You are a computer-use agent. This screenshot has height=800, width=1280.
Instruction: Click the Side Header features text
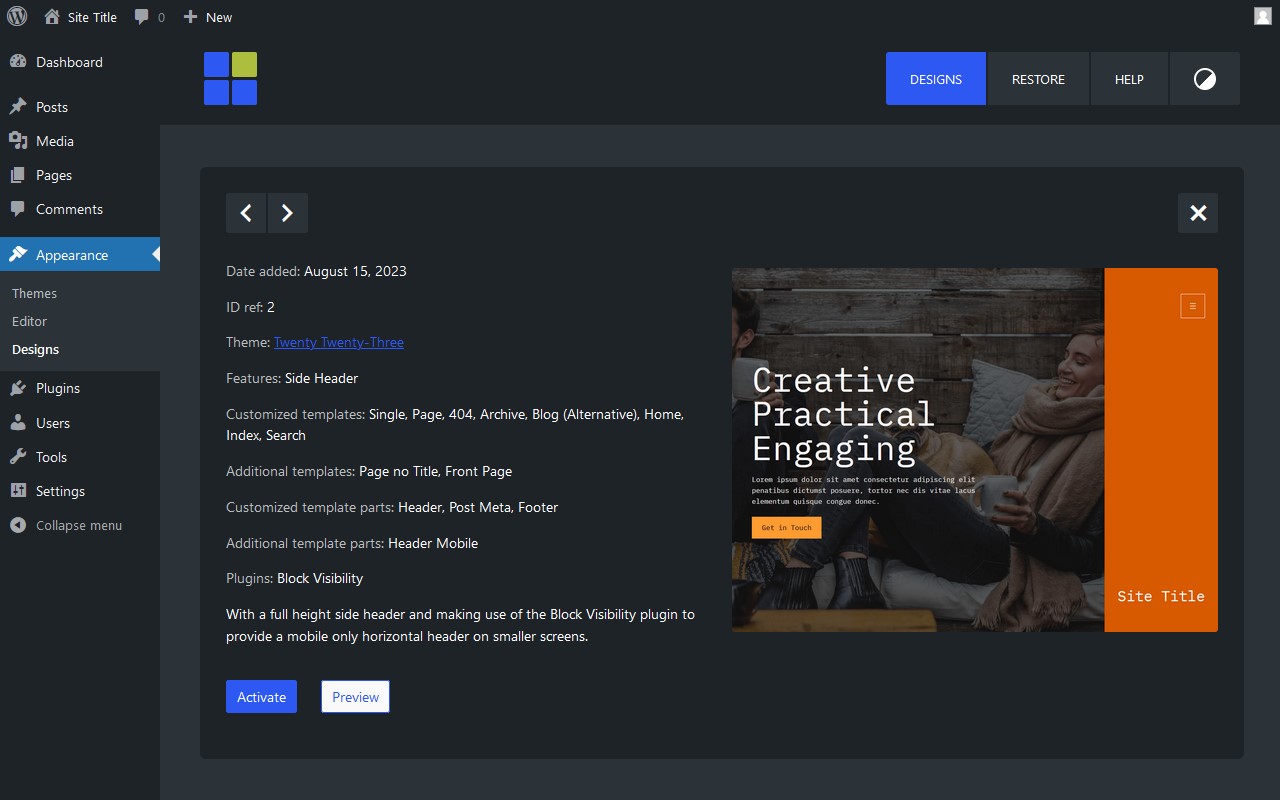[x=321, y=378]
